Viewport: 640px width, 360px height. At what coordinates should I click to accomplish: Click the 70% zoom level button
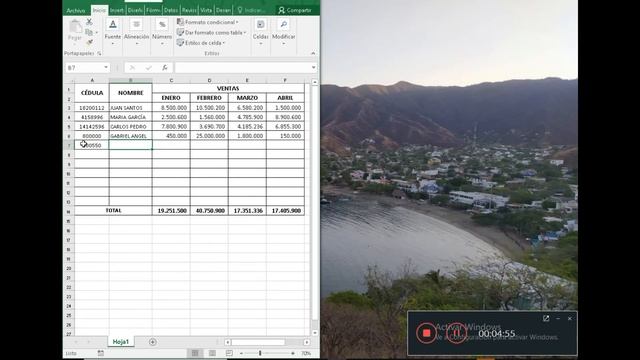[306, 353]
